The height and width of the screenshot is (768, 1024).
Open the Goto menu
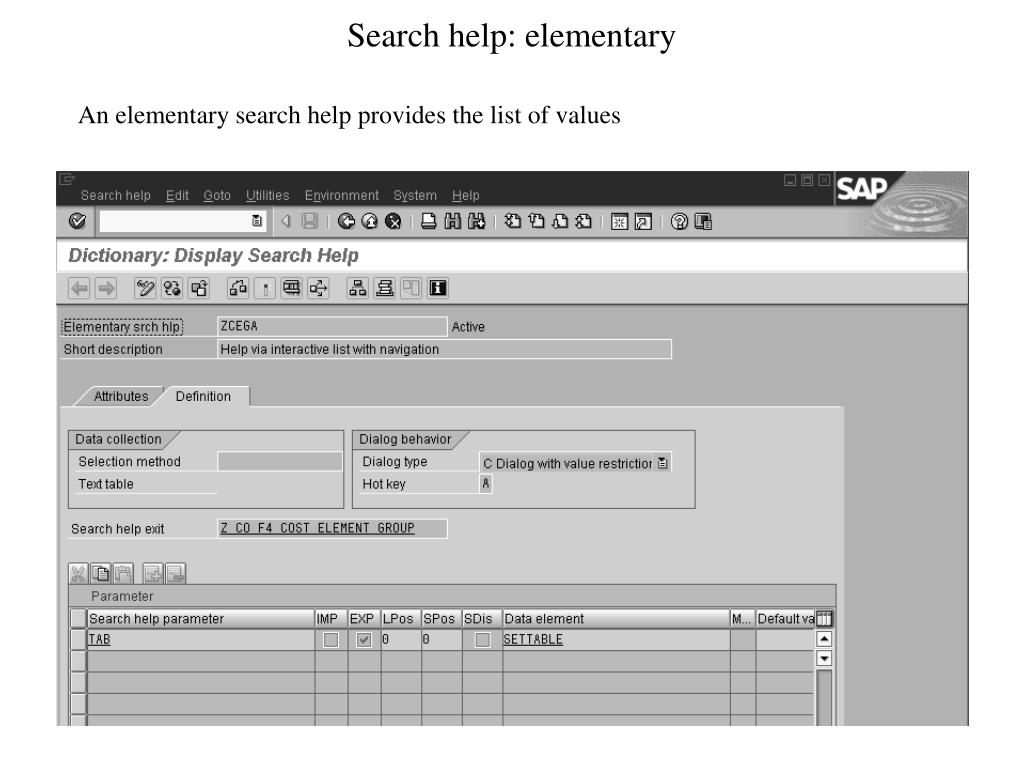point(217,195)
